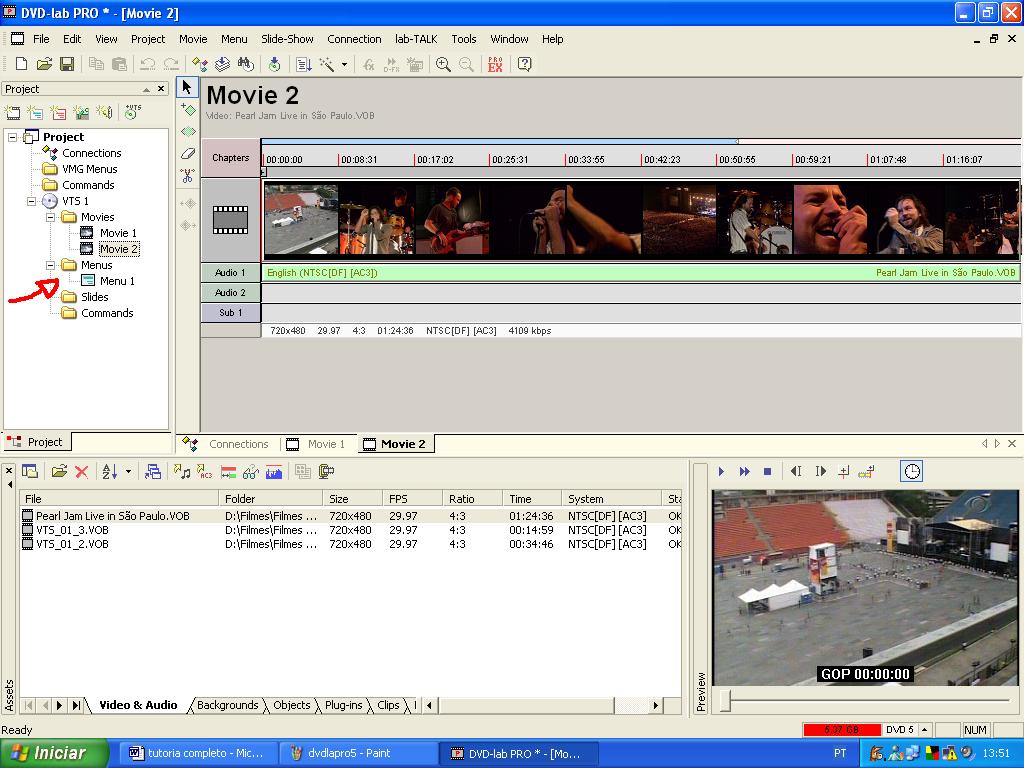
Task: Select the scissors cut tool
Action: pos(188,176)
